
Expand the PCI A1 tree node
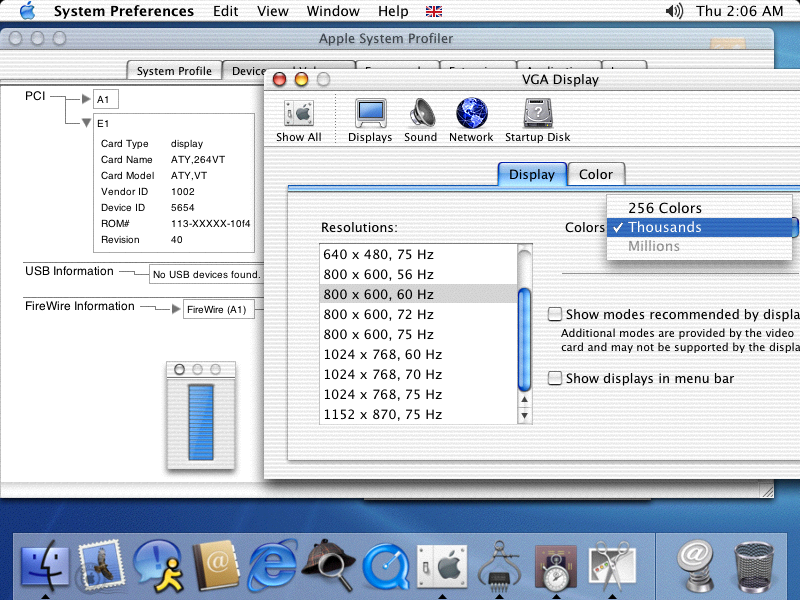86,99
